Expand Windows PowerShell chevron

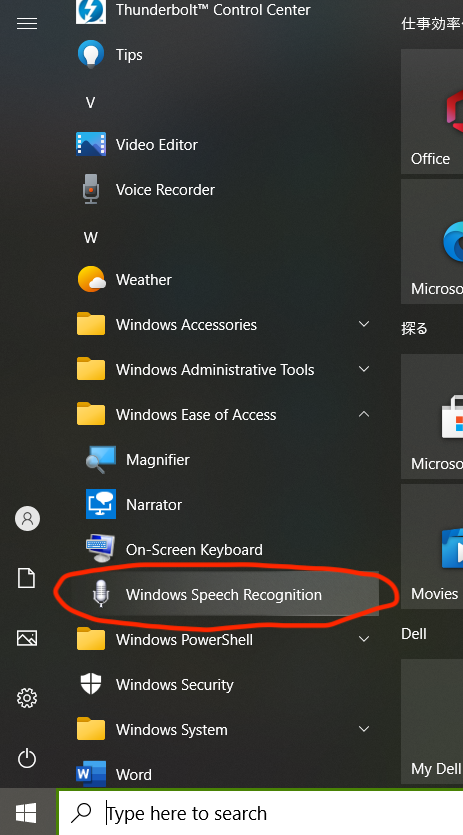(x=364, y=638)
